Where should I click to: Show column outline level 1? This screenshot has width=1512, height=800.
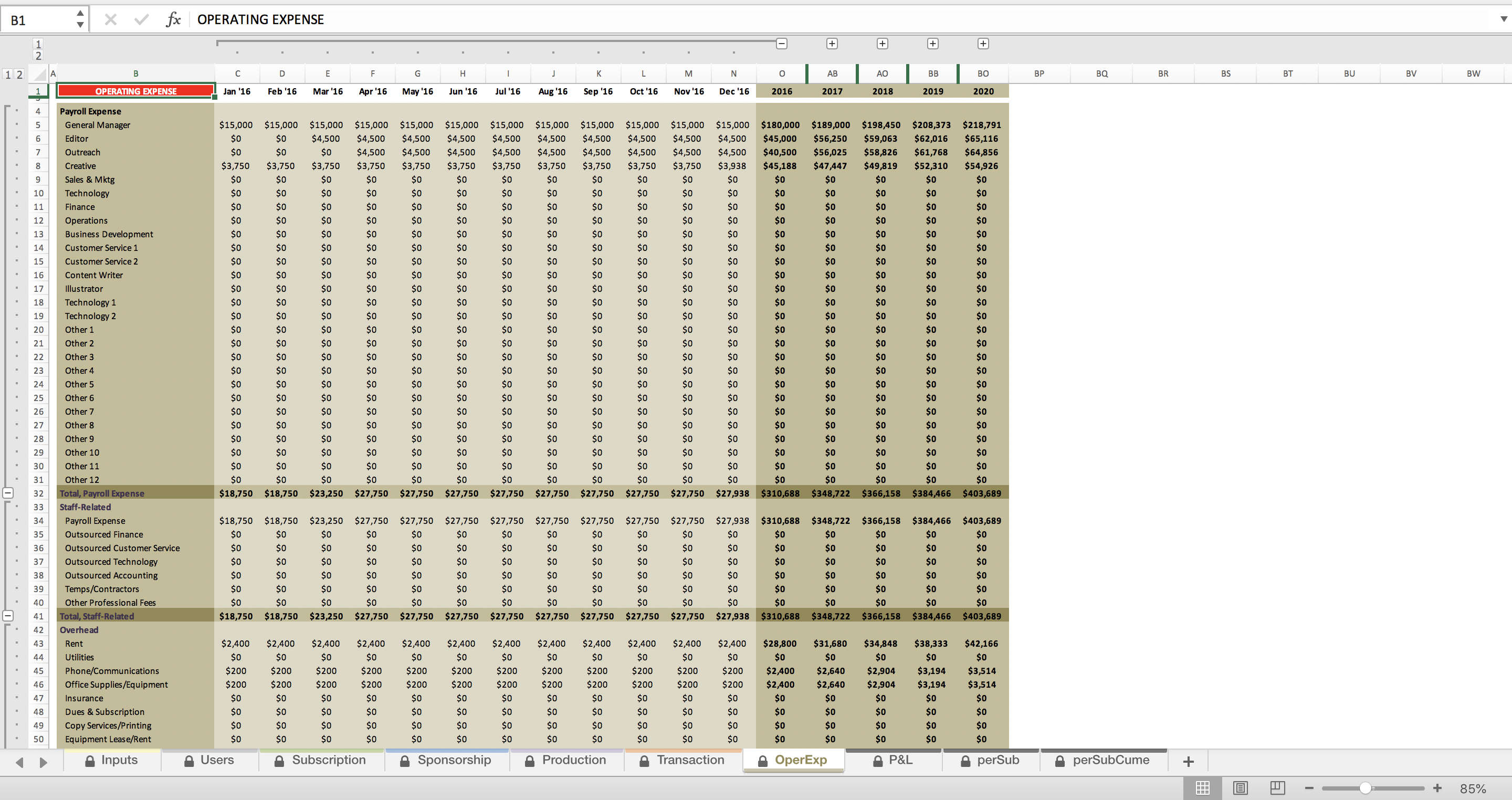(x=38, y=44)
